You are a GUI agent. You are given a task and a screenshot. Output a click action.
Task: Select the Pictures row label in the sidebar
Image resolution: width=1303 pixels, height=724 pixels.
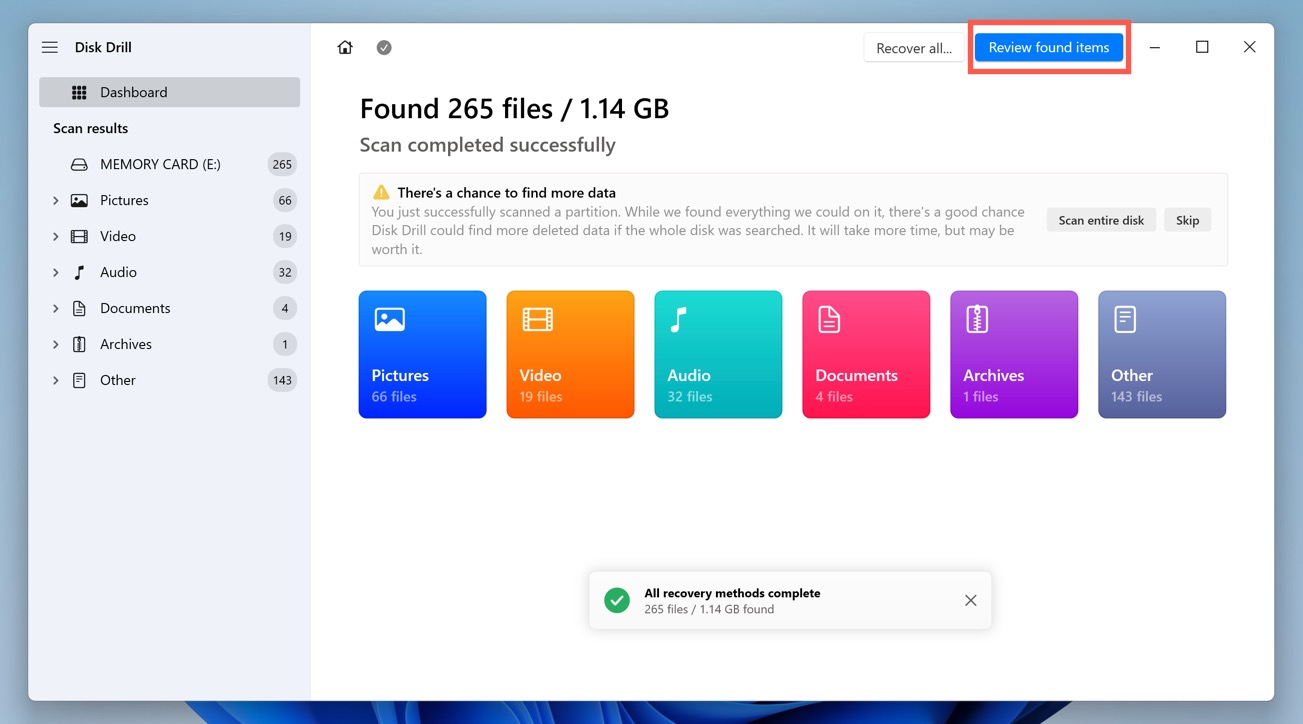point(124,200)
